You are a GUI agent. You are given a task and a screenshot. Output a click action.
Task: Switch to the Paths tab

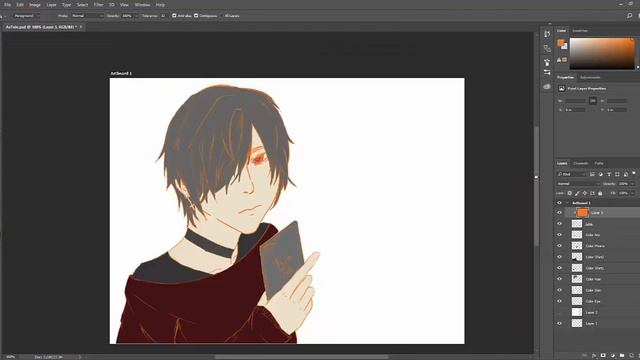coord(599,163)
